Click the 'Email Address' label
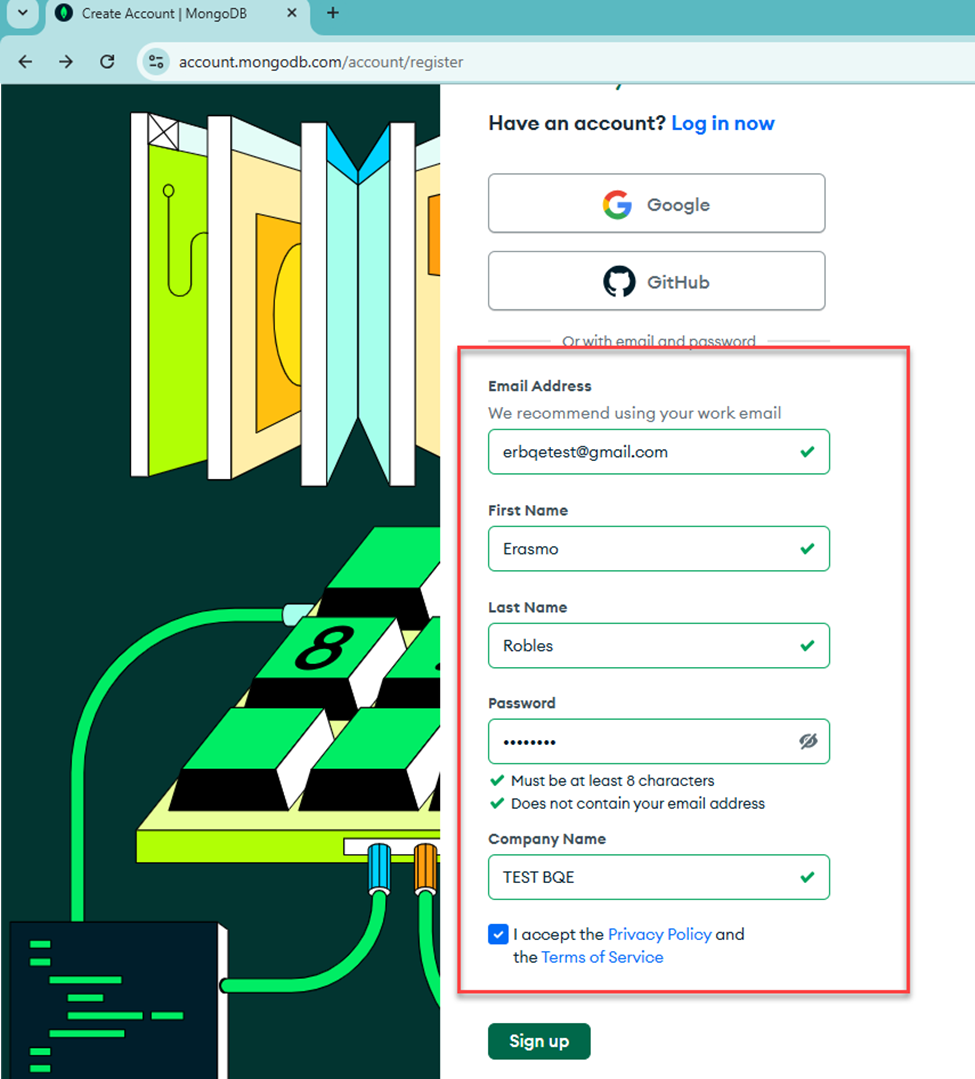The image size is (975, 1079). [539, 386]
